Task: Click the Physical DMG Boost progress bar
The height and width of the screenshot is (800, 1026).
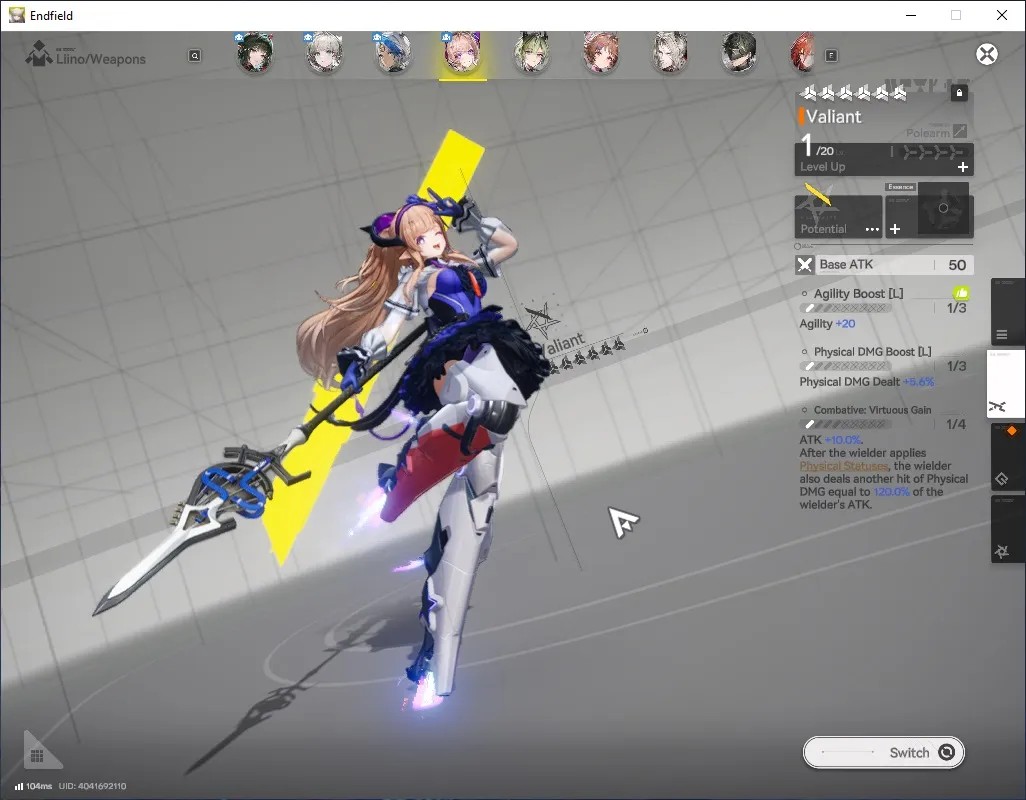Action: (847, 366)
